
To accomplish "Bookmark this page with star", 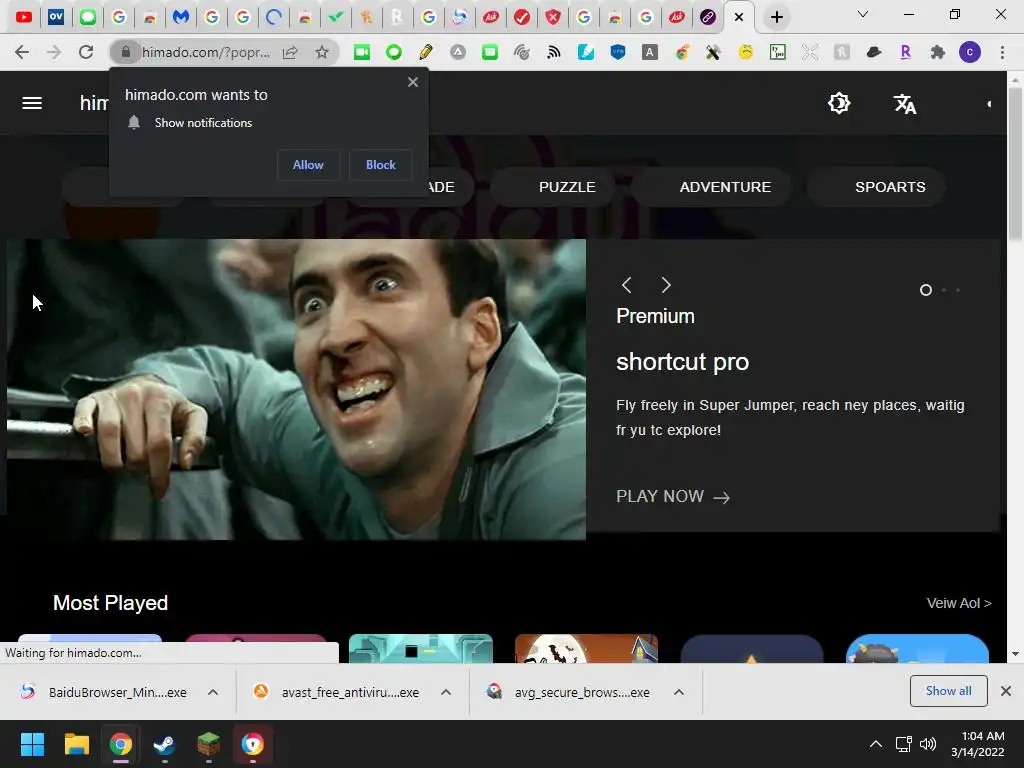I will point(321,52).
